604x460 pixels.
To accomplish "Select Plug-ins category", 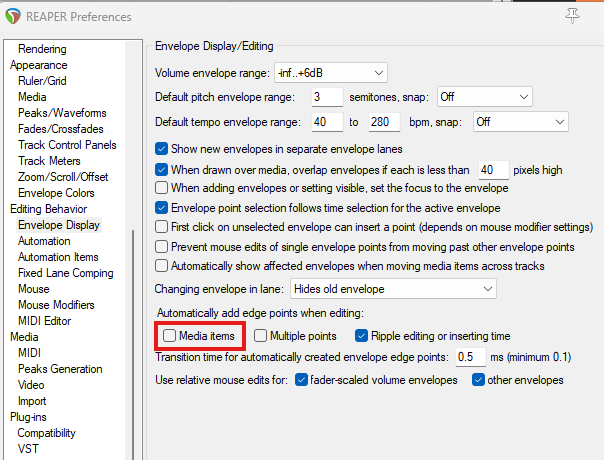I will click(29, 417).
